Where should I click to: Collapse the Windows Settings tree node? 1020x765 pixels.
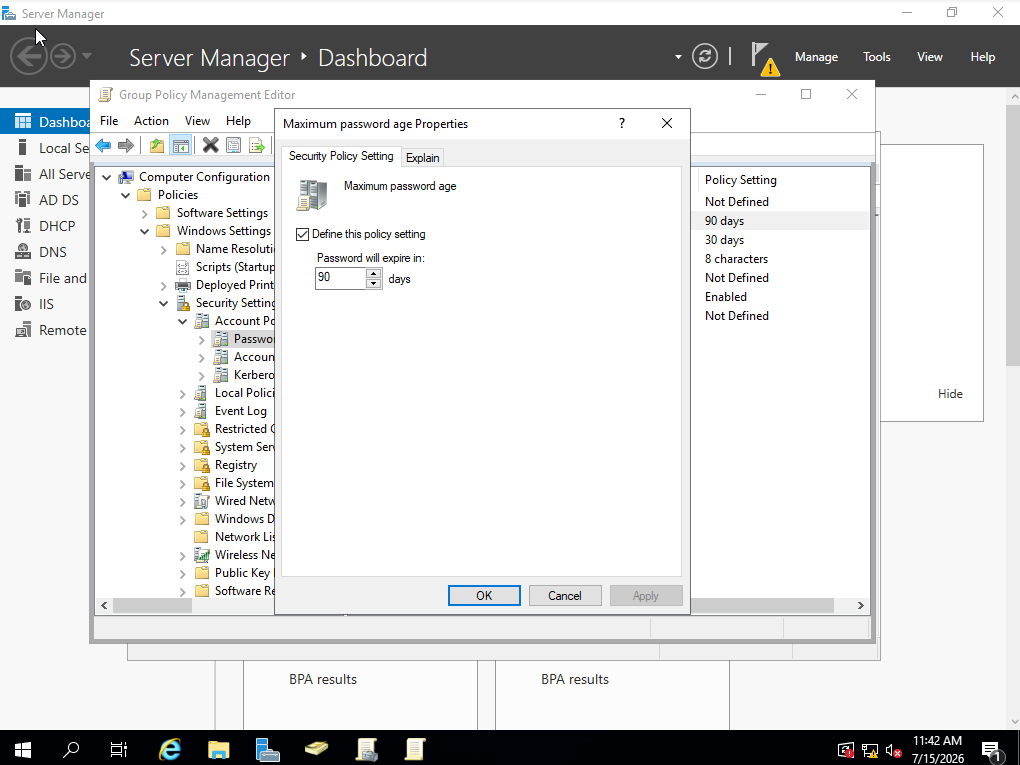[144, 231]
